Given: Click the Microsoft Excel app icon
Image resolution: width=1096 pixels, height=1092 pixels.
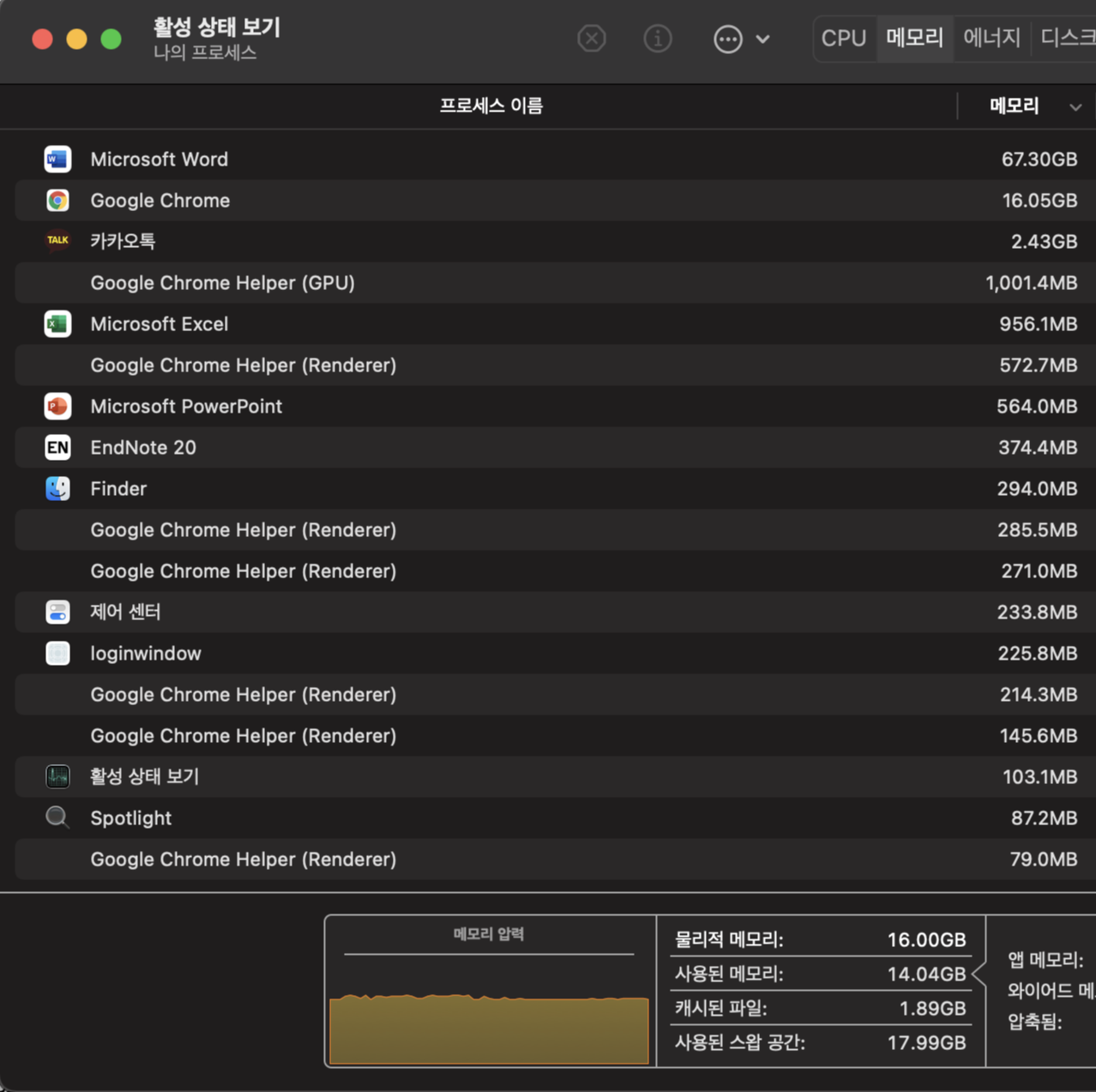Looking at the screenshot, I should point(57,324).
